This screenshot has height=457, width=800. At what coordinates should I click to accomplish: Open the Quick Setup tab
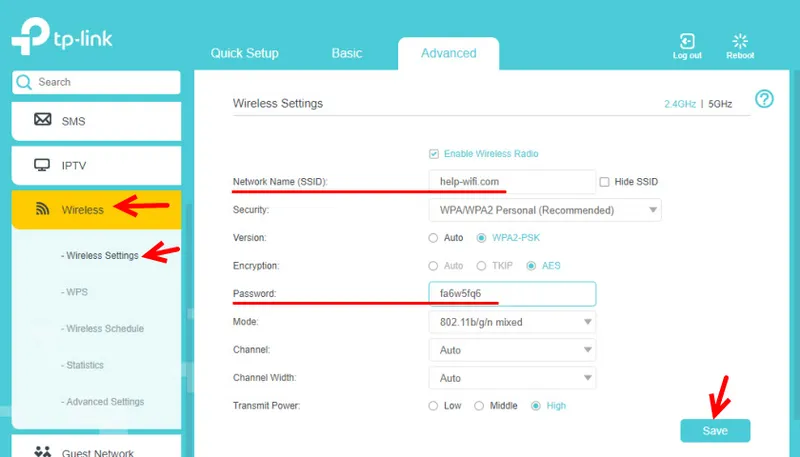click(x=244, y=53)
